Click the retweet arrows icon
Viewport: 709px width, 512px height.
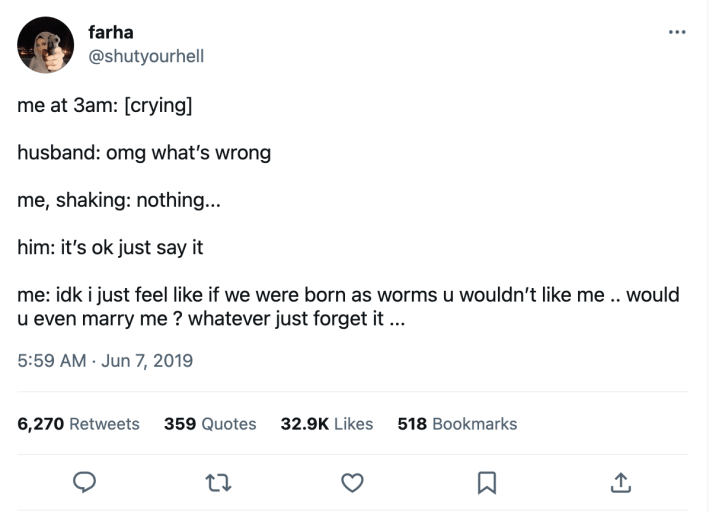(x=218, y=483)
